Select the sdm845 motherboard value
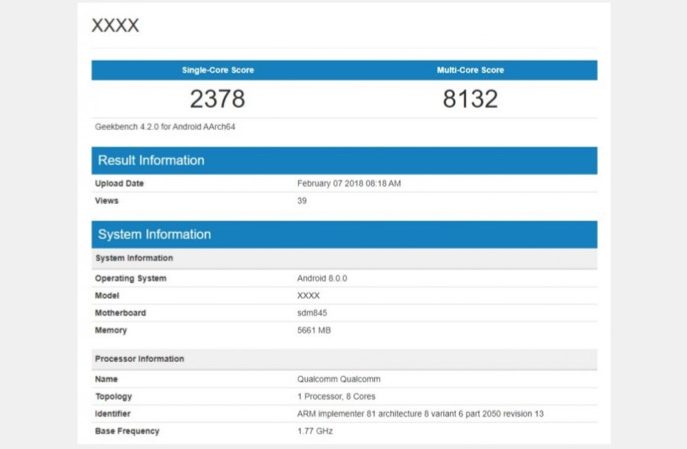 tap(313, 313)
